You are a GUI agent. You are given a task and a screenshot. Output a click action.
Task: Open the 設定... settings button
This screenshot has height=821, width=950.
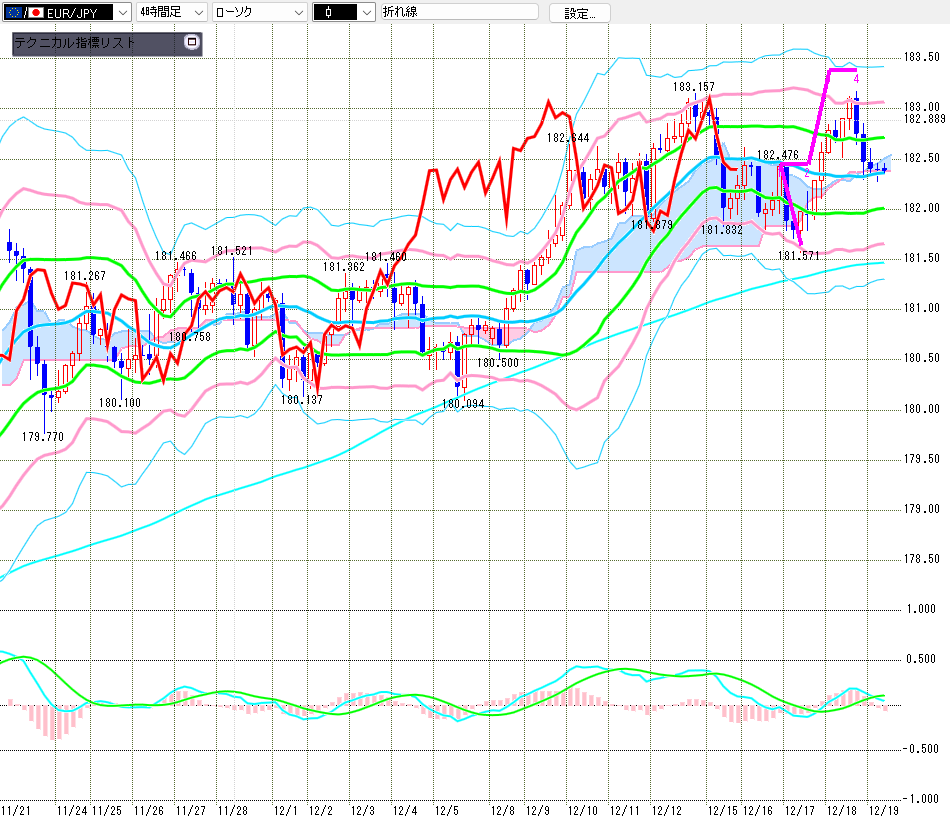(x=579, y=13)
